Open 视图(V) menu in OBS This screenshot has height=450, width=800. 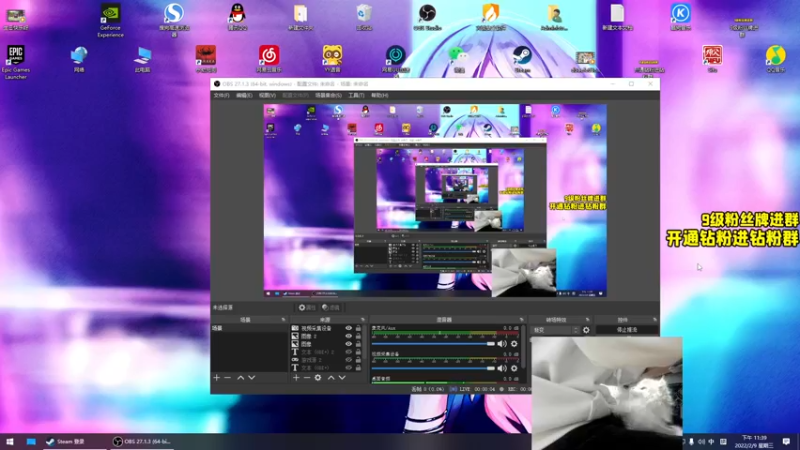[267, 95]
